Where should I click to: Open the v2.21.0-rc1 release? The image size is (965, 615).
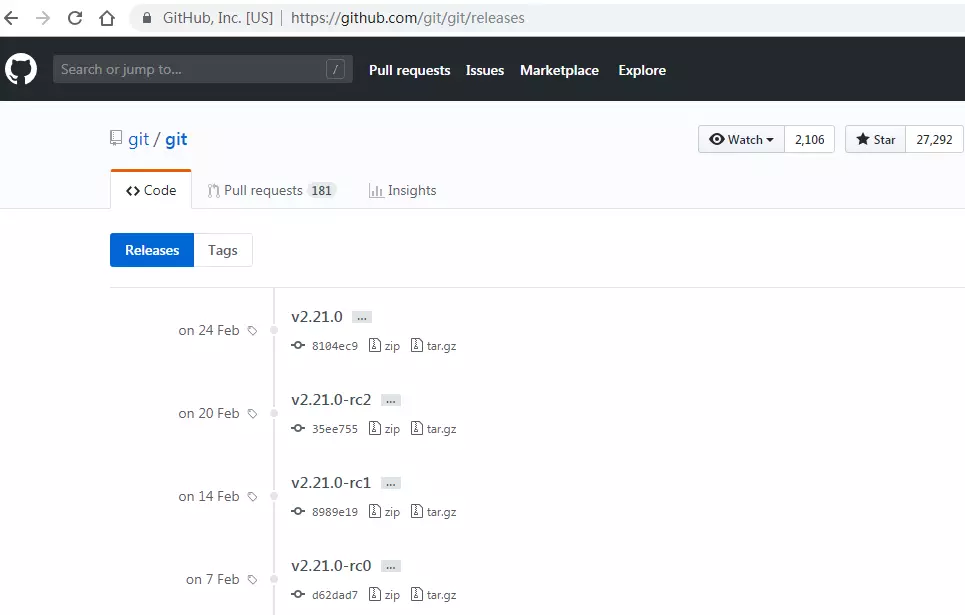pos(331,483)
